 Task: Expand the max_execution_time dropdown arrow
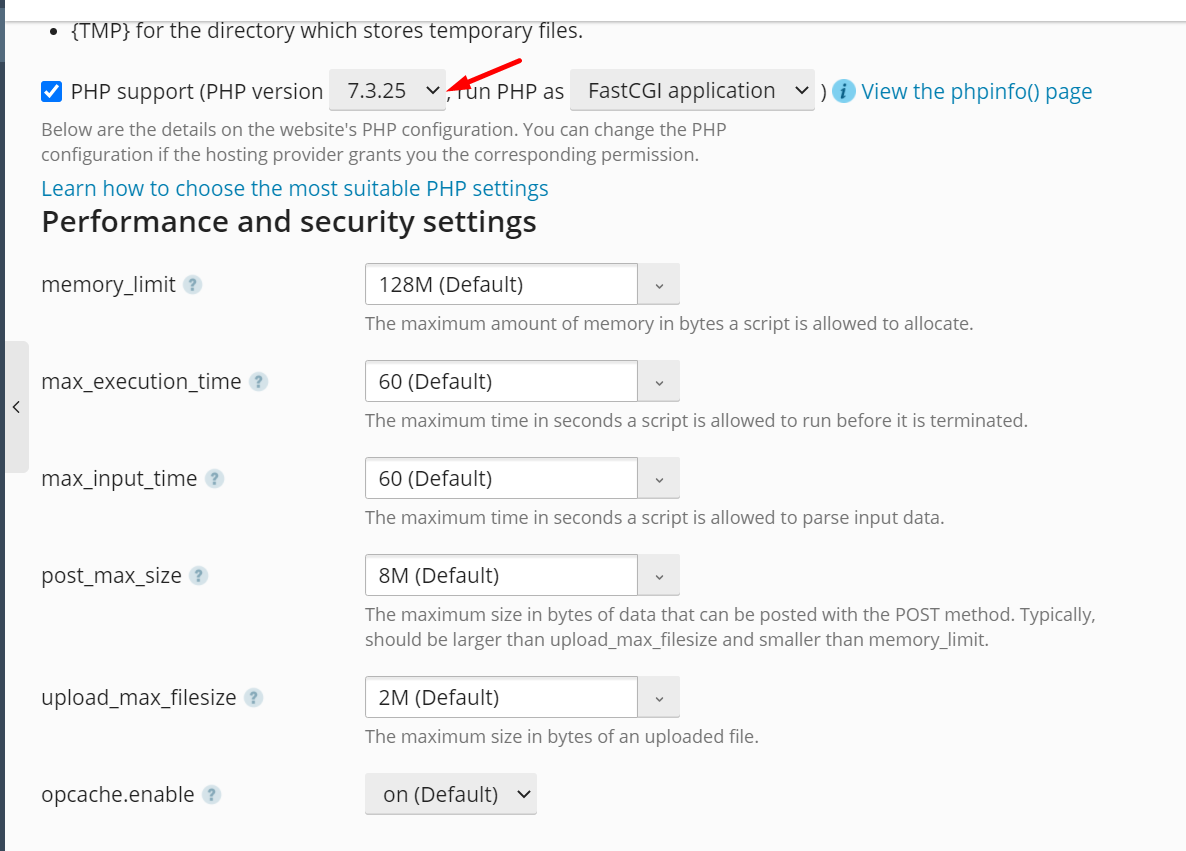659,381
